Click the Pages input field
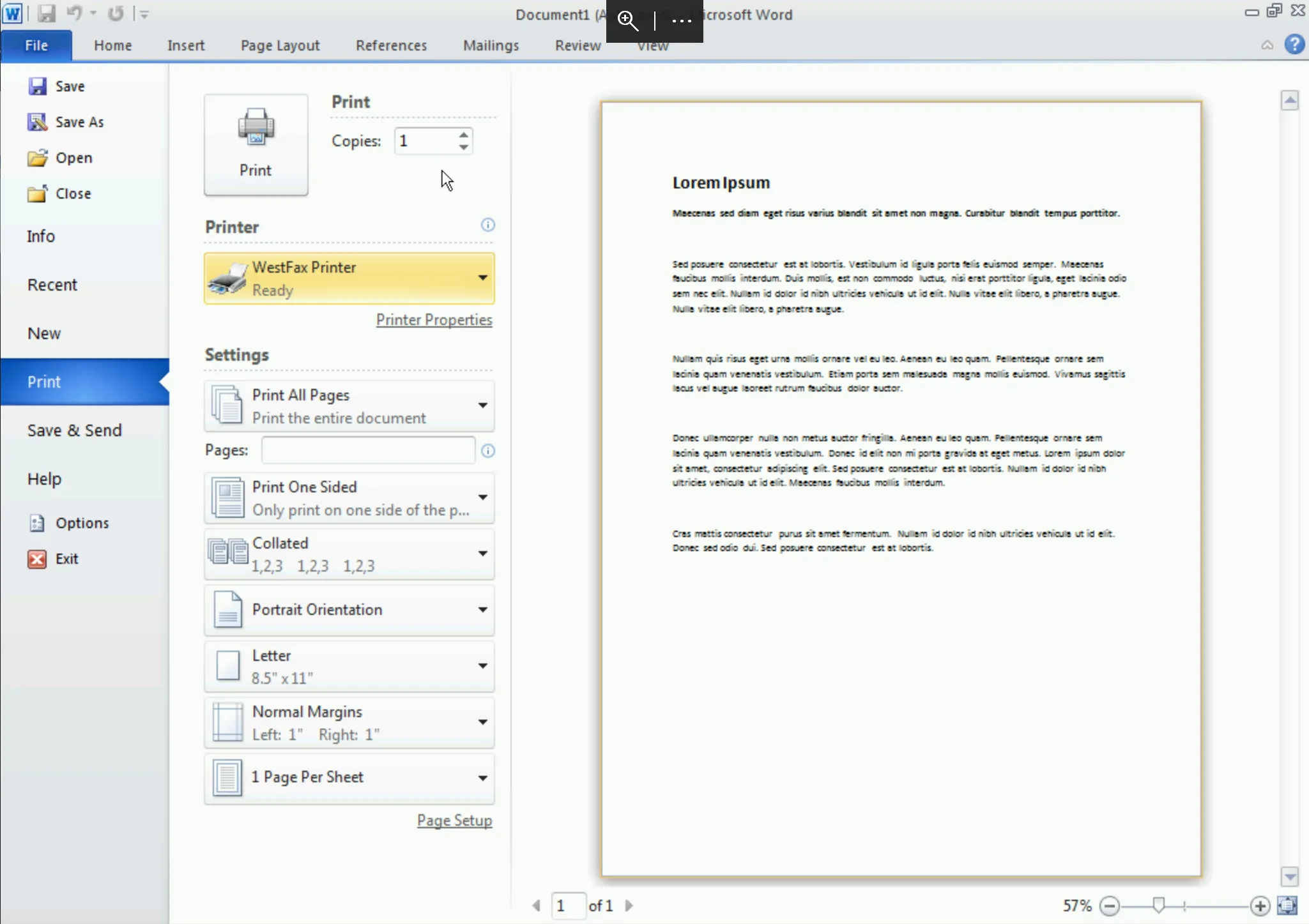The height and width of the screenshot is (924, 1309). click(x=366, y=450)
